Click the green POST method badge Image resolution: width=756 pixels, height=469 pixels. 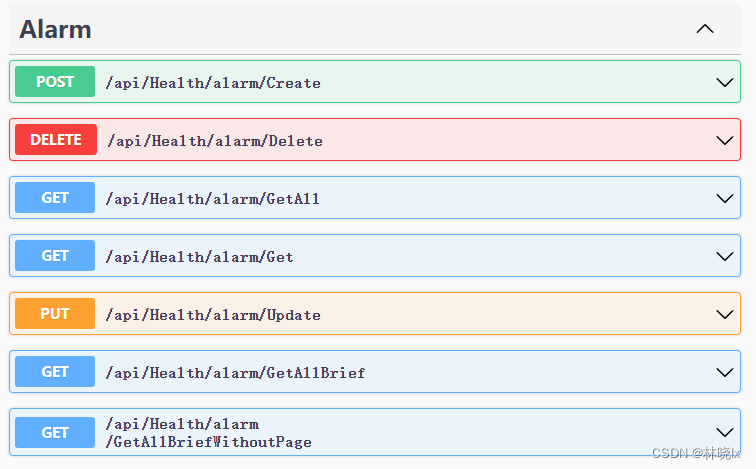55,82
